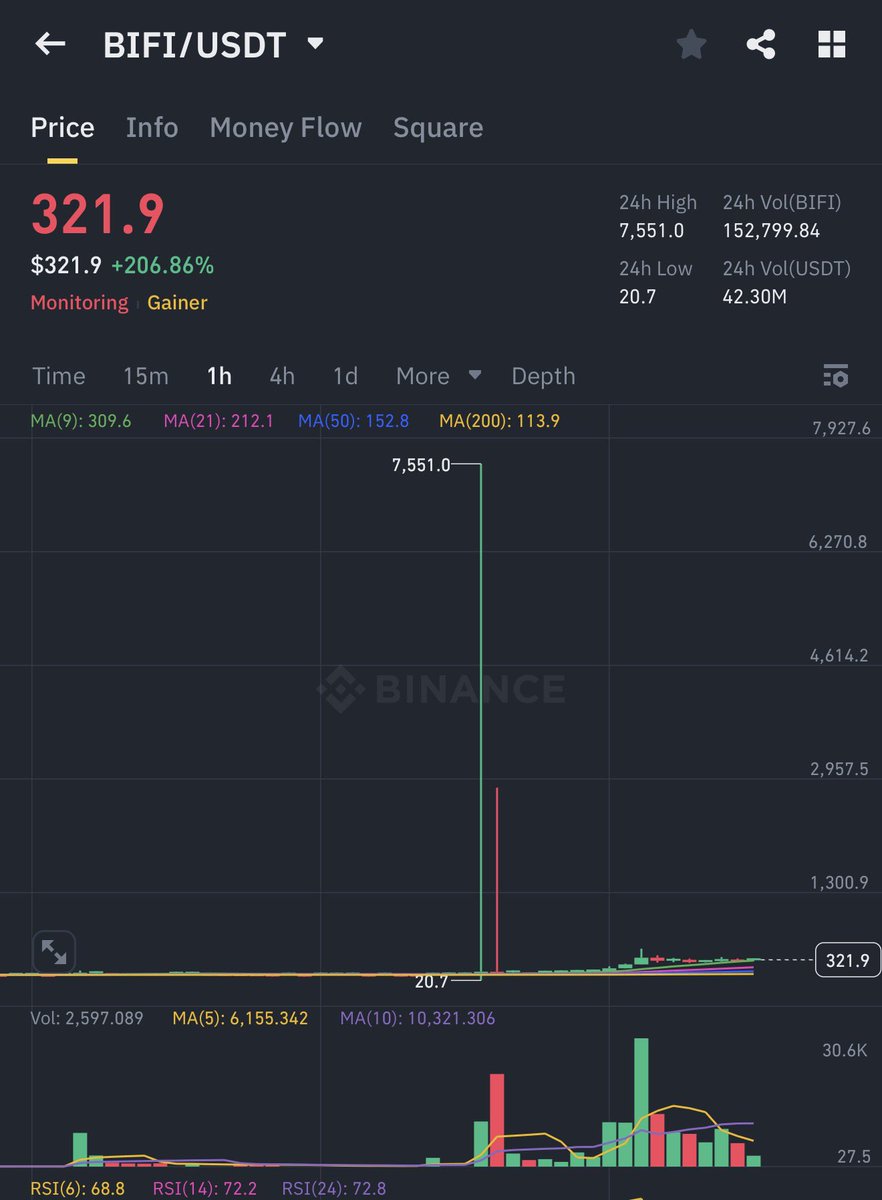Tap the 24h Vol(BIFI) 152,799.84 value

pos(771,231)
